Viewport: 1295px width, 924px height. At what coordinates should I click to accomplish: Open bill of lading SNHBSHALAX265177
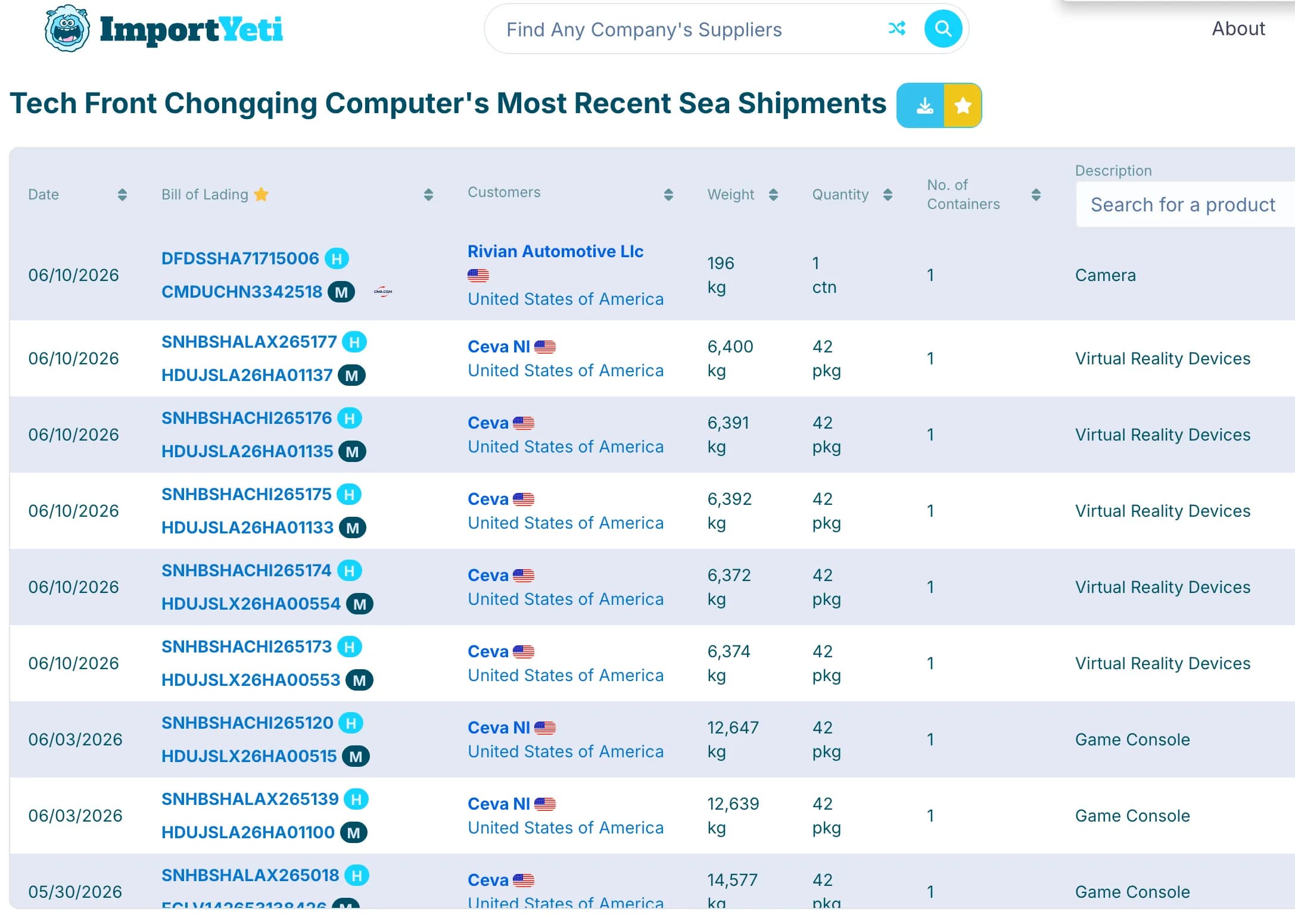(x=249, y=342)
